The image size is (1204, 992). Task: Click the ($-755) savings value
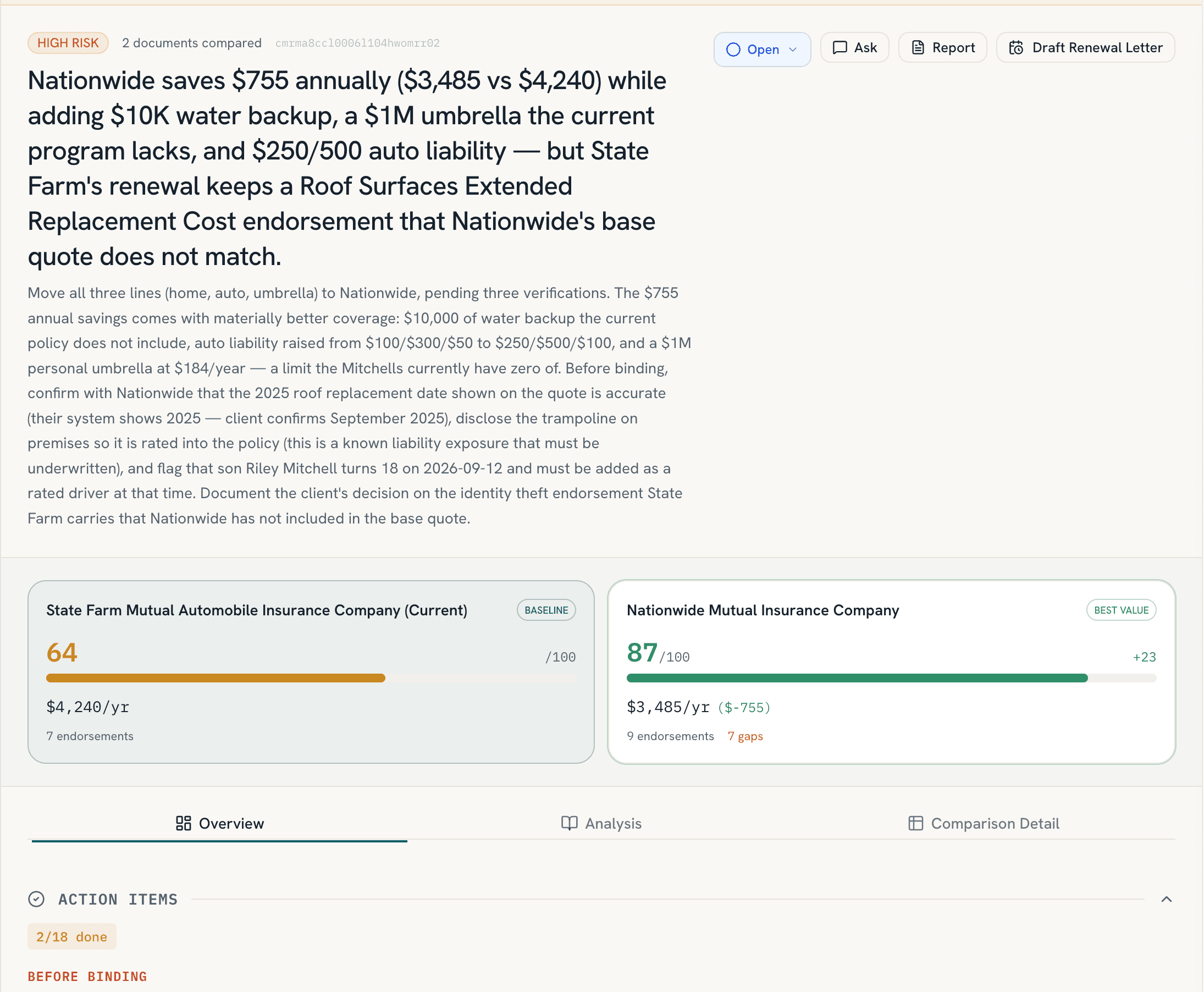[x=744, y=708]
